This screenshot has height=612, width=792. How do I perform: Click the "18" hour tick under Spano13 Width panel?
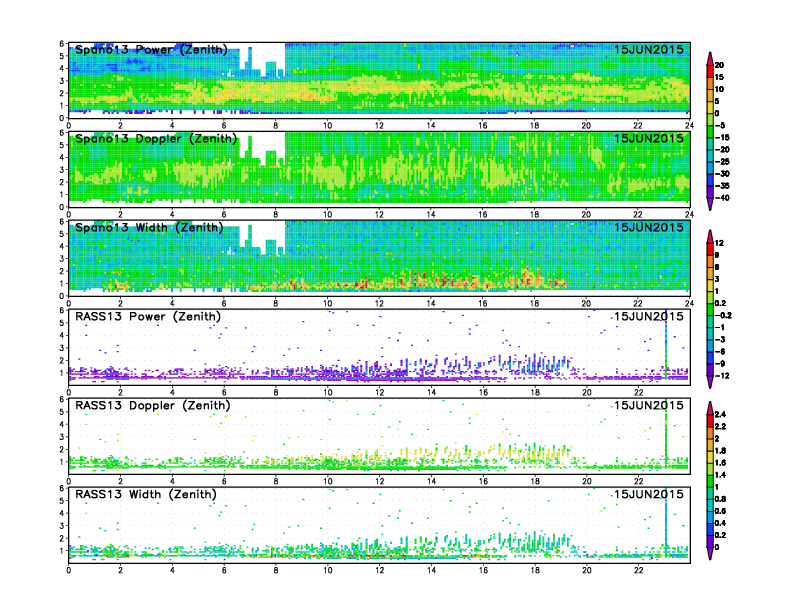tap(534, 303)
